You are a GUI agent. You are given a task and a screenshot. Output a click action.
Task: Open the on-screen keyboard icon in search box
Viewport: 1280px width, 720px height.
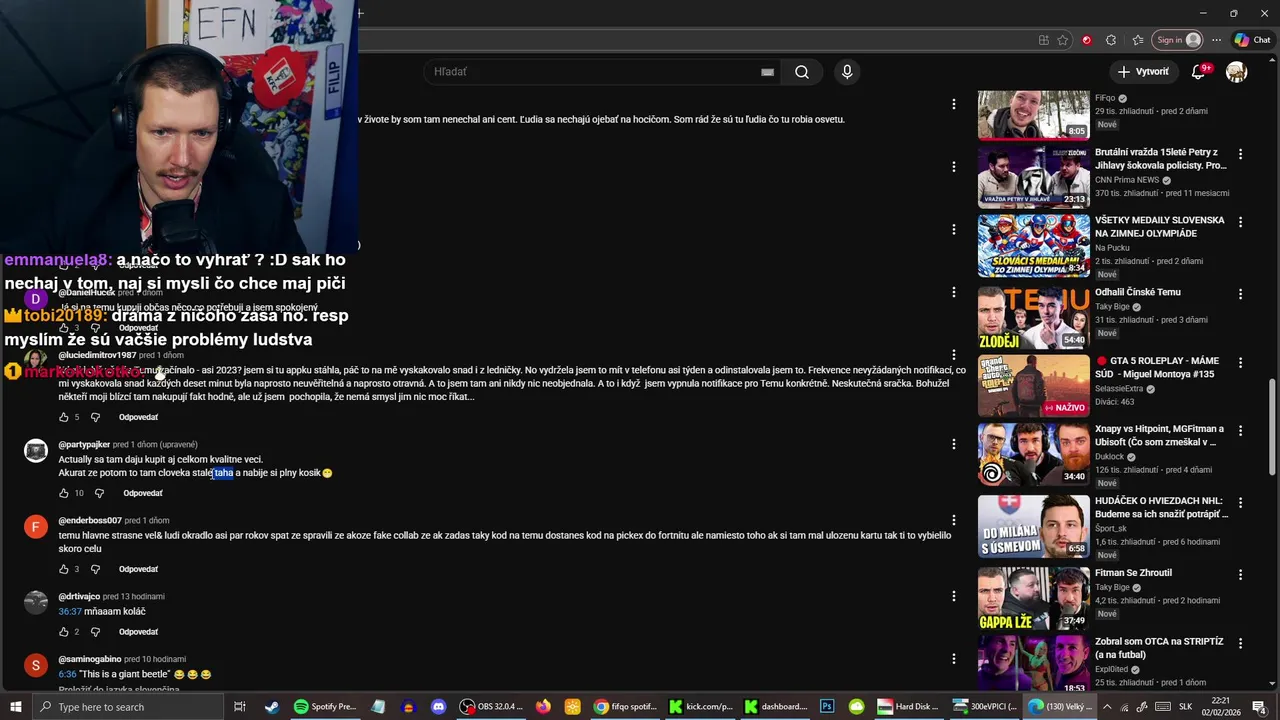tap(767, 72)
